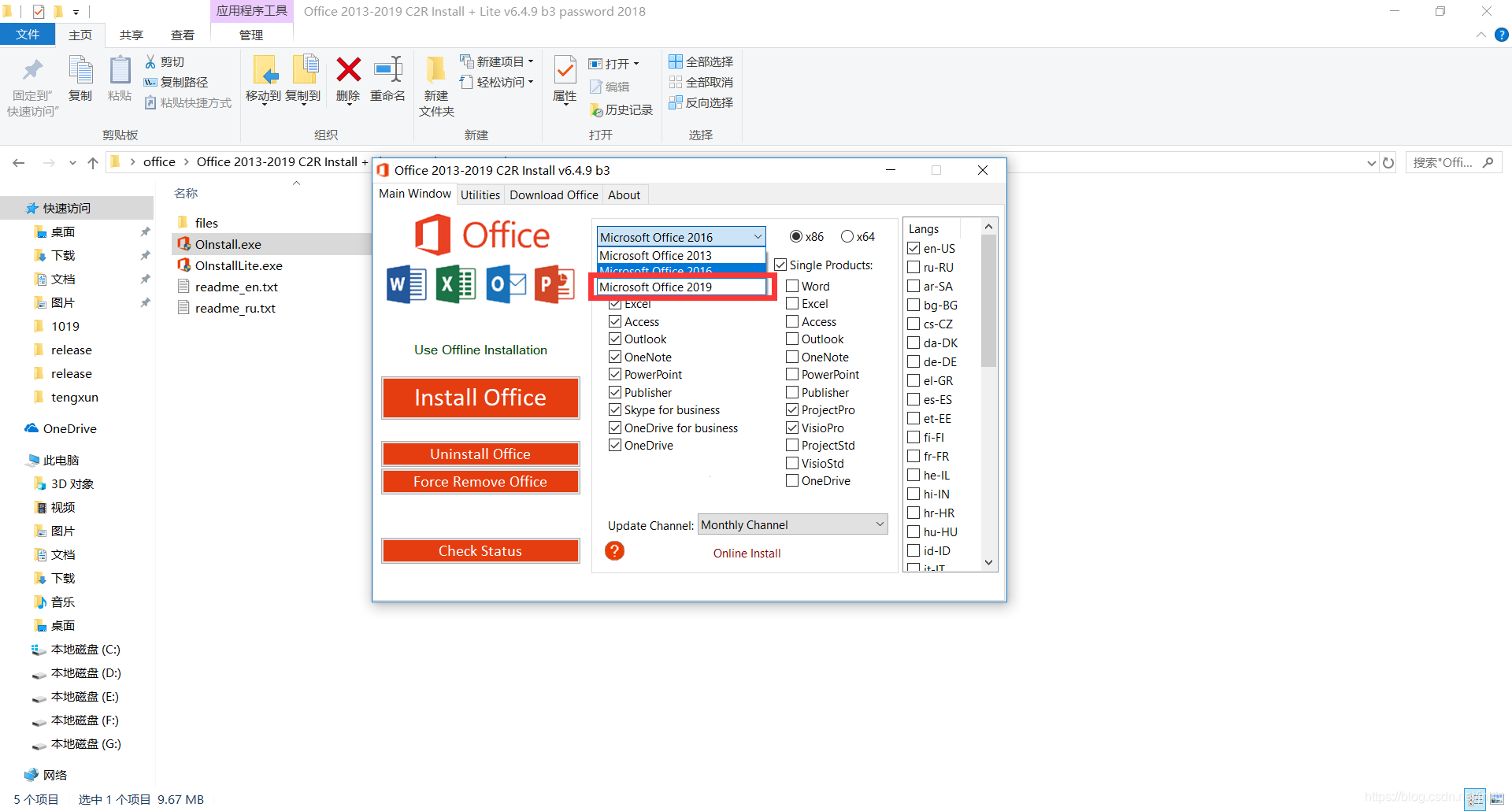1512x811 pixels.
Task: Uncheck Skype for business
Action: [x=615, y=409]
